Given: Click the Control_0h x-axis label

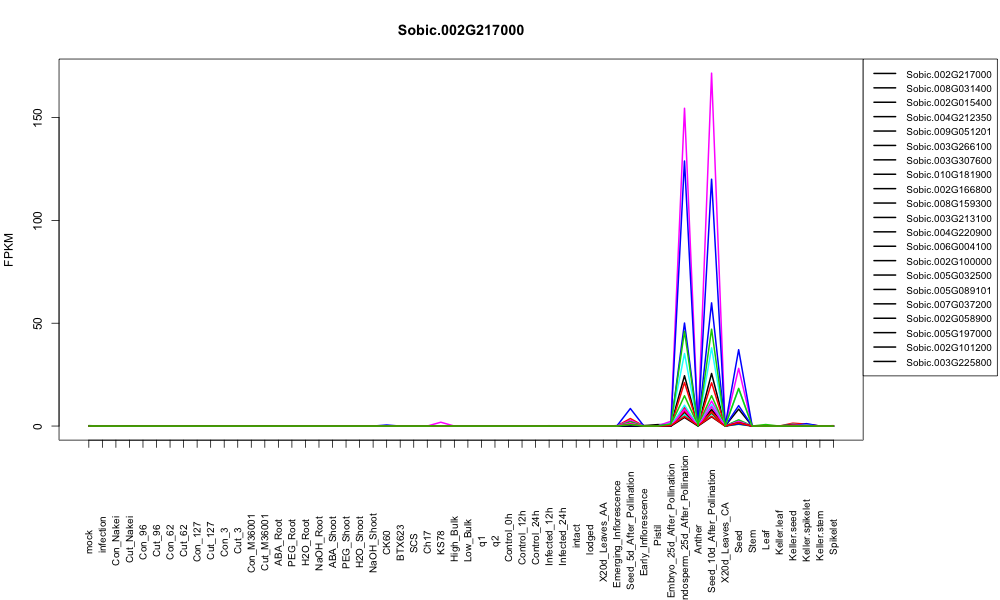Looking at the screenshot, I should tap(508, 529).
